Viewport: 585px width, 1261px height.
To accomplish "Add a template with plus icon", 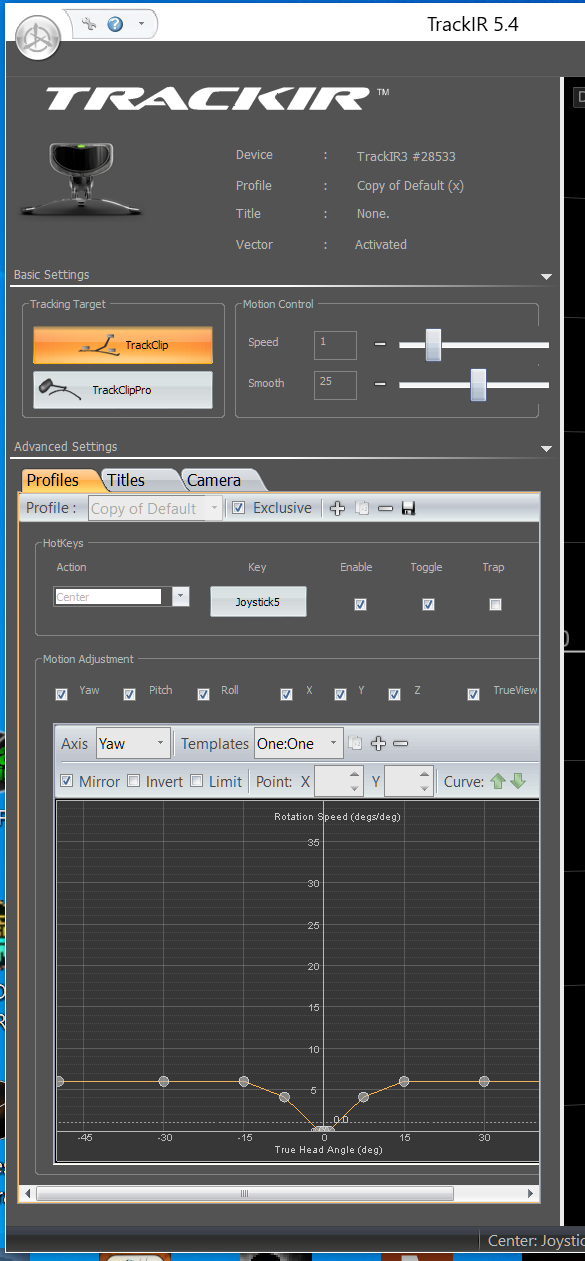I will [x=378, y=743].
